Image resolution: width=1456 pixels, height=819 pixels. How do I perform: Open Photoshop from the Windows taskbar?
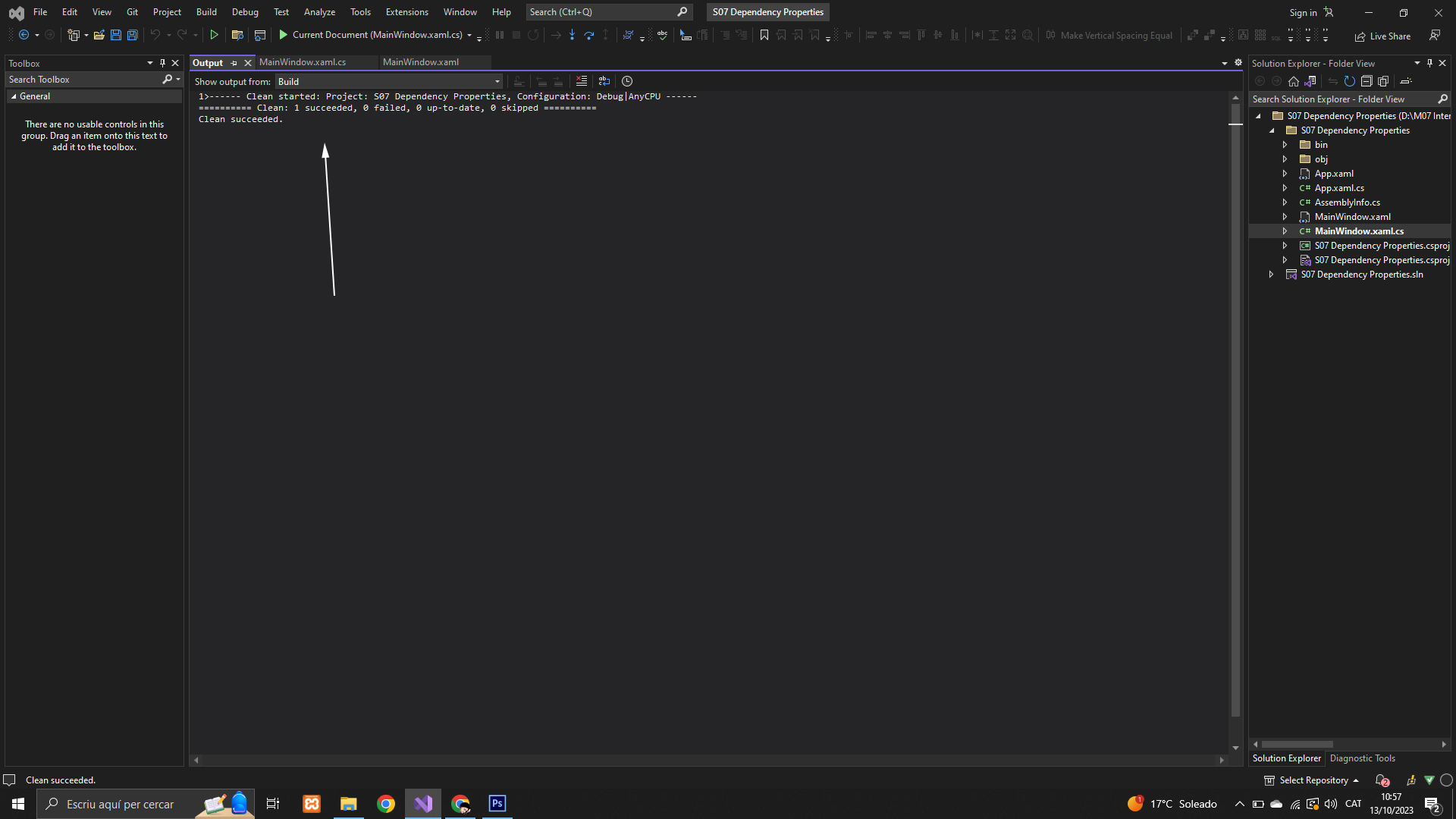click(497, 804)
